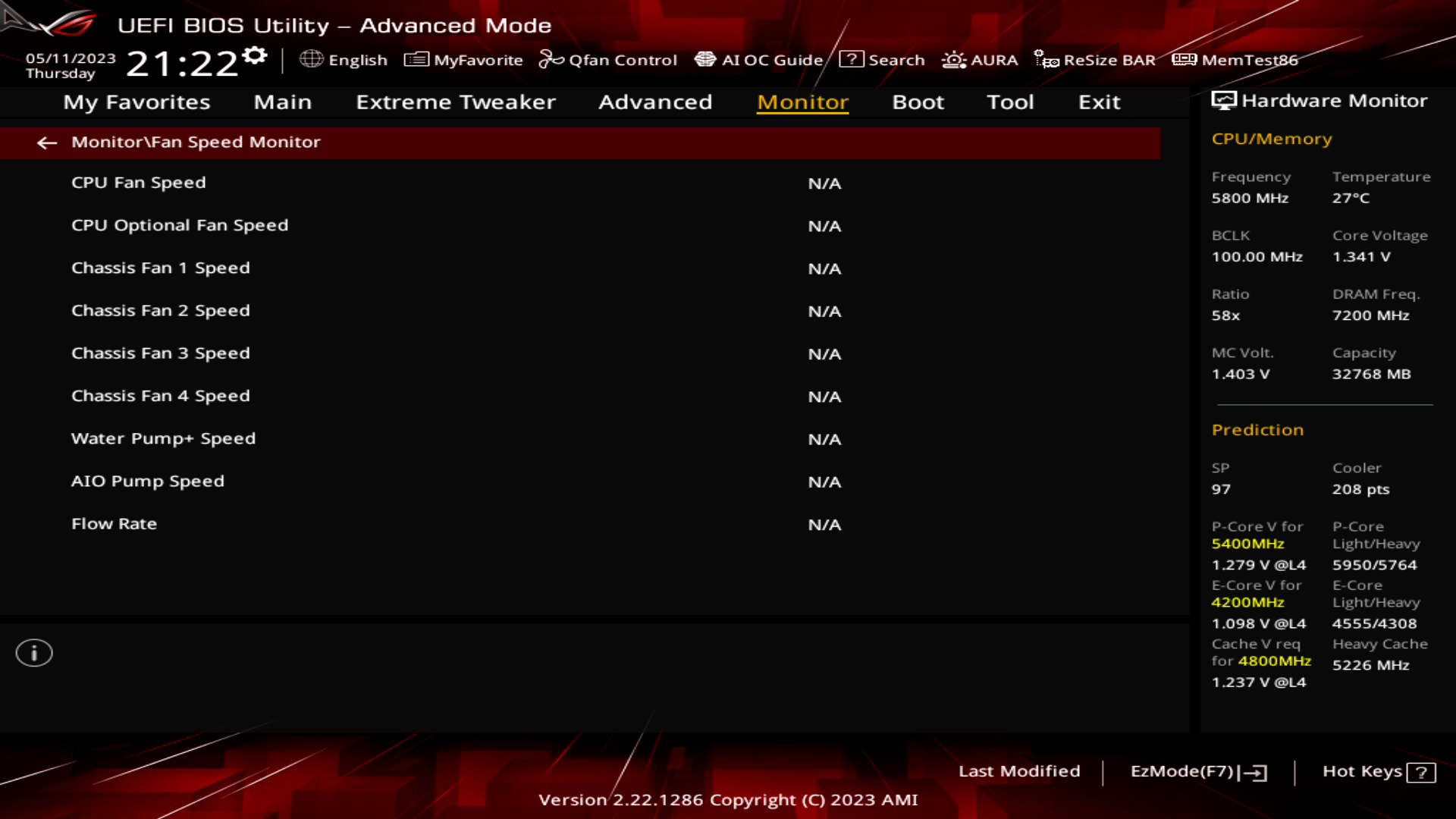Expand the Advanced menu tab
Image resolution: width=1456 pixels, height=819 pixels.
coord(655,101)
